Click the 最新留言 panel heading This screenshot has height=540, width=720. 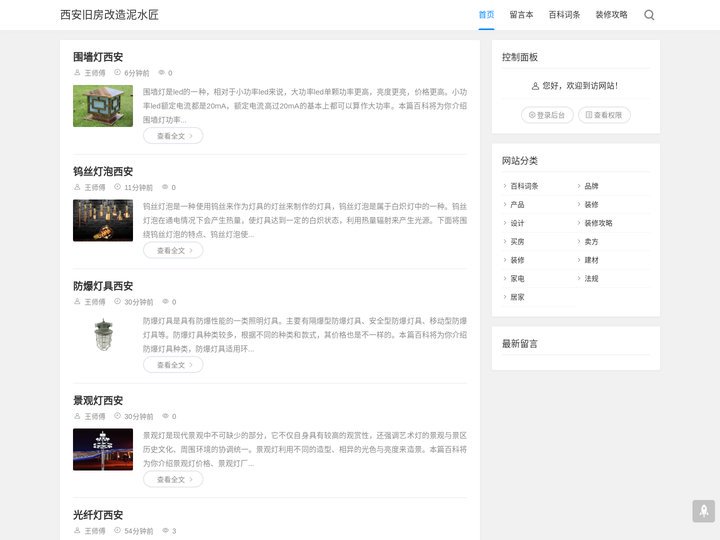[x=520, y=343]
